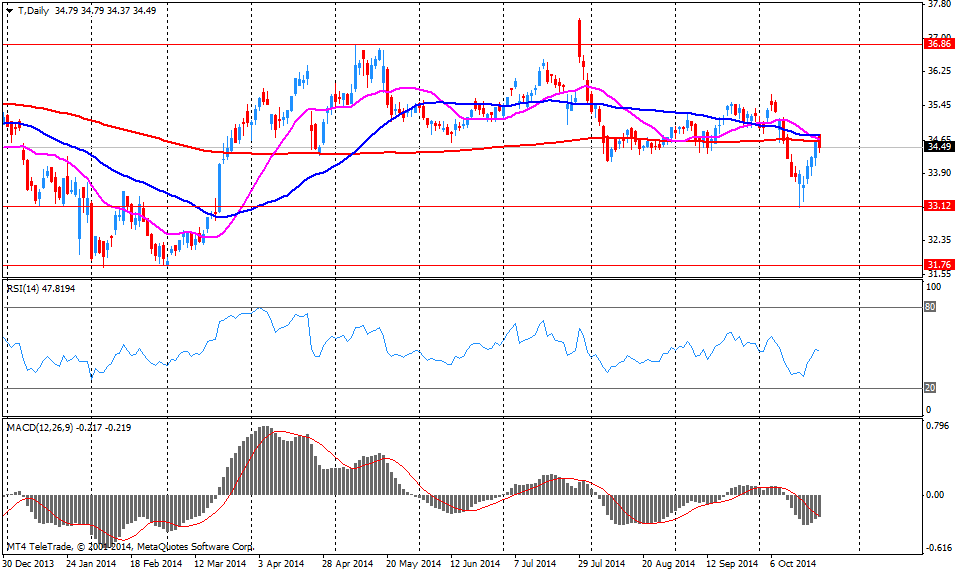Click the 37.80 value on price scale
962x572 pixels.
pyautogui.click(x=938, y=4)
